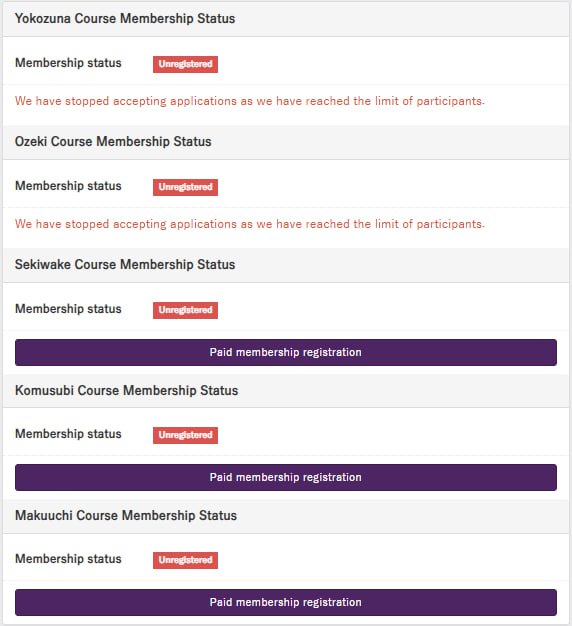Viewport: 572px width, 626px height.
Task: Click the Yokozuna course Unregistered badge
Action: click(185, 64)
